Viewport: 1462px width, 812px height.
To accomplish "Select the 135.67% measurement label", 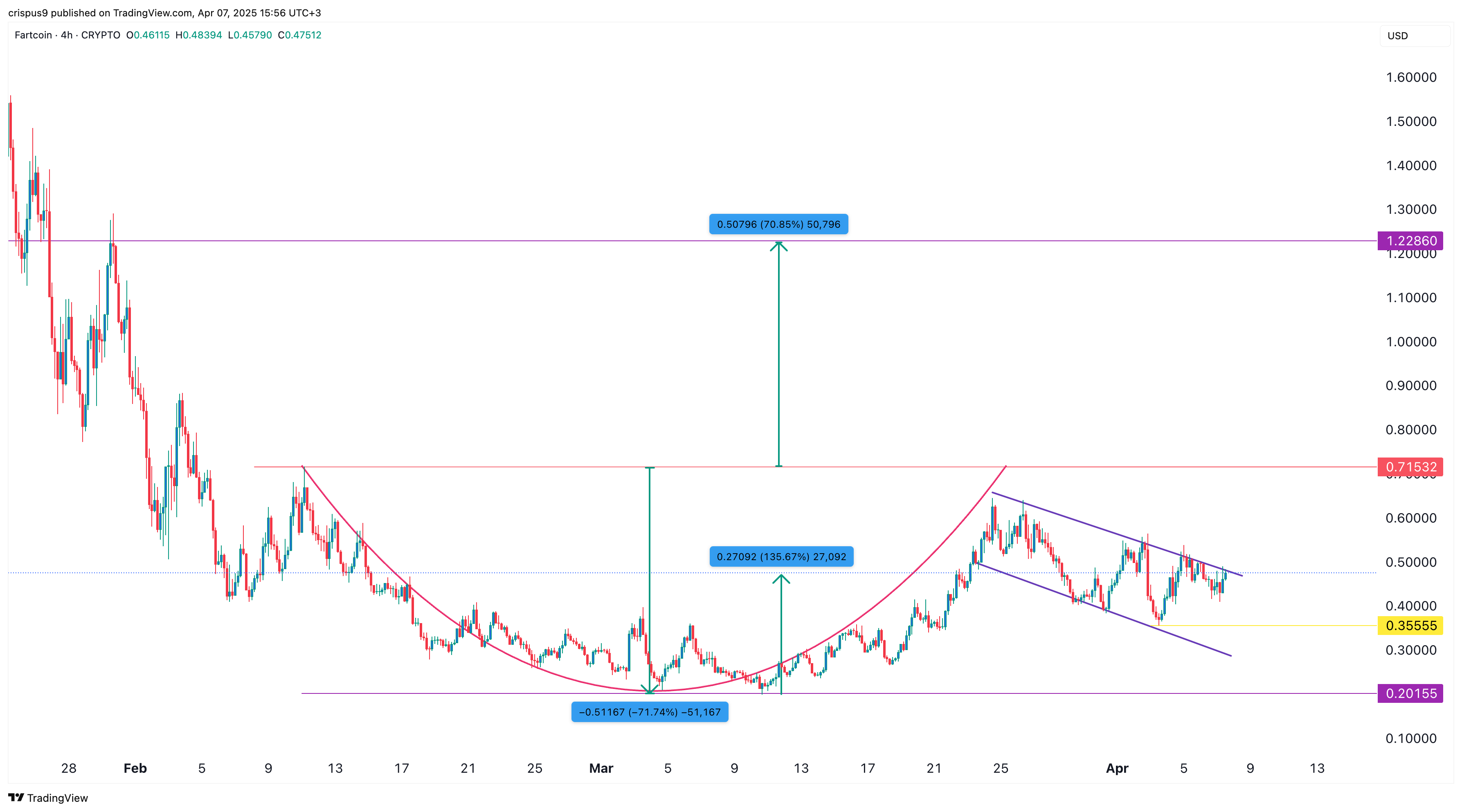I will pyautogui.click(x=781, y=556).
